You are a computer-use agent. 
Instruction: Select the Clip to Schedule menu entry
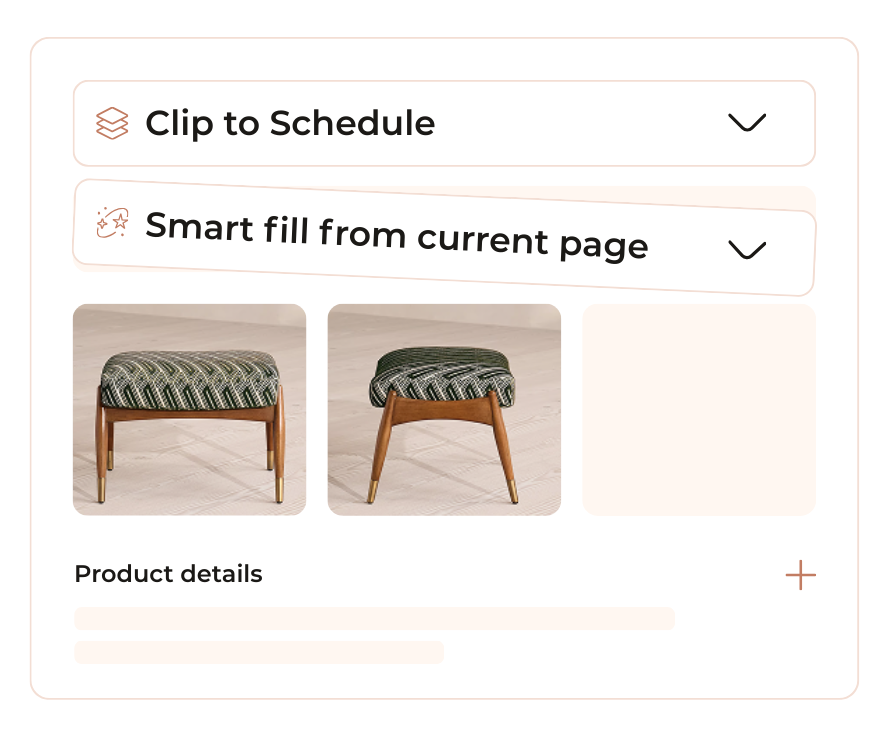290,123
